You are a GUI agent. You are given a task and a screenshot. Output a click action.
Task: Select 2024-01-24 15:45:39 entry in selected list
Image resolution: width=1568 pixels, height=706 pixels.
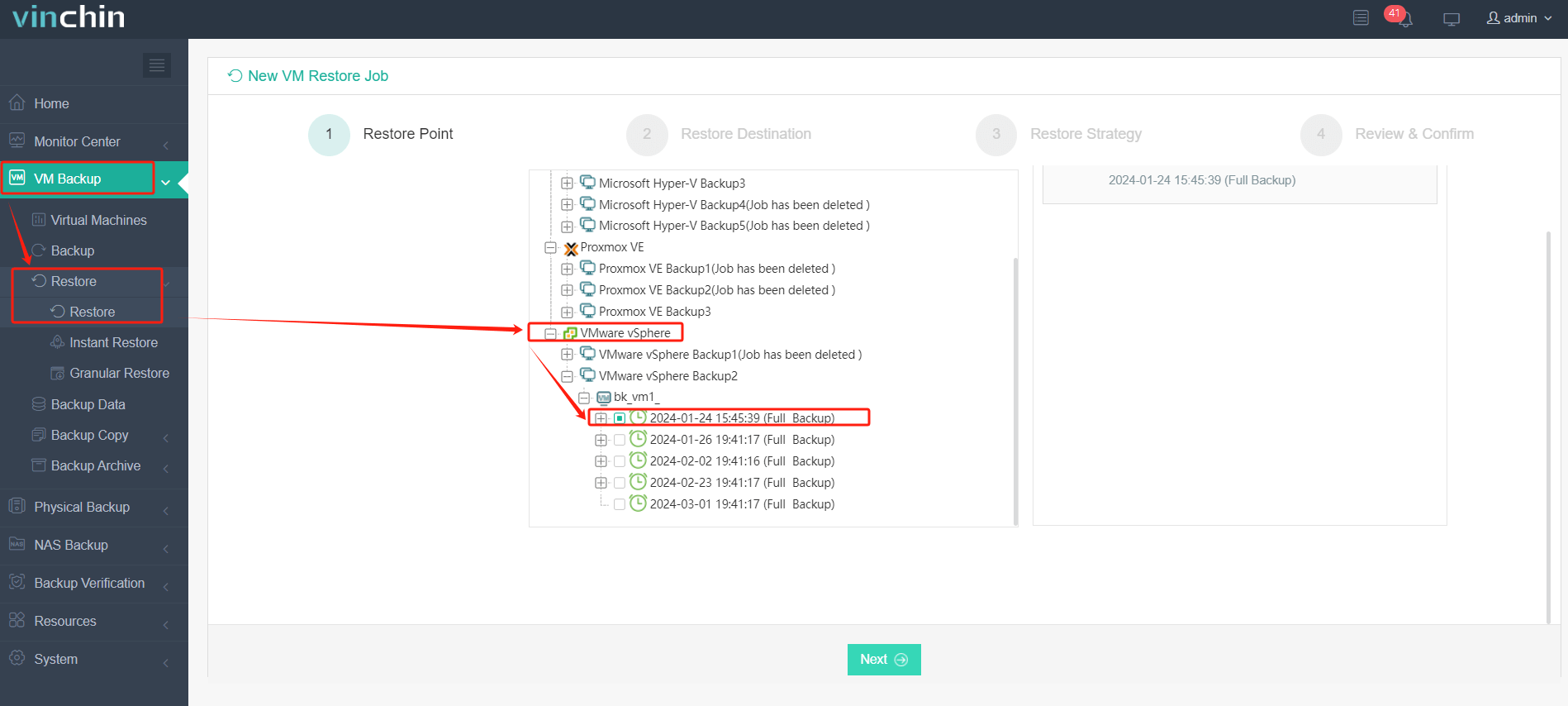pyautogui.click(x=1202, y=180)
